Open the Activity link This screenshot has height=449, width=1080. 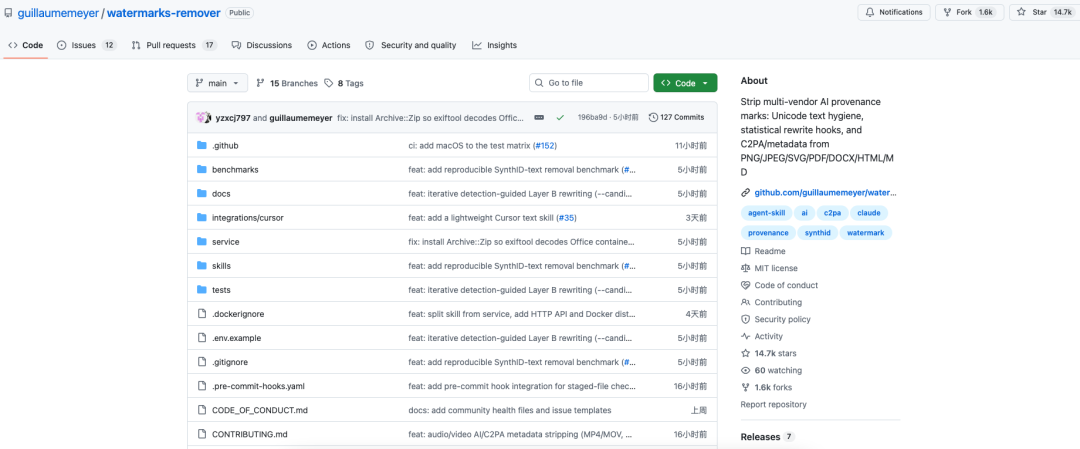762,336
